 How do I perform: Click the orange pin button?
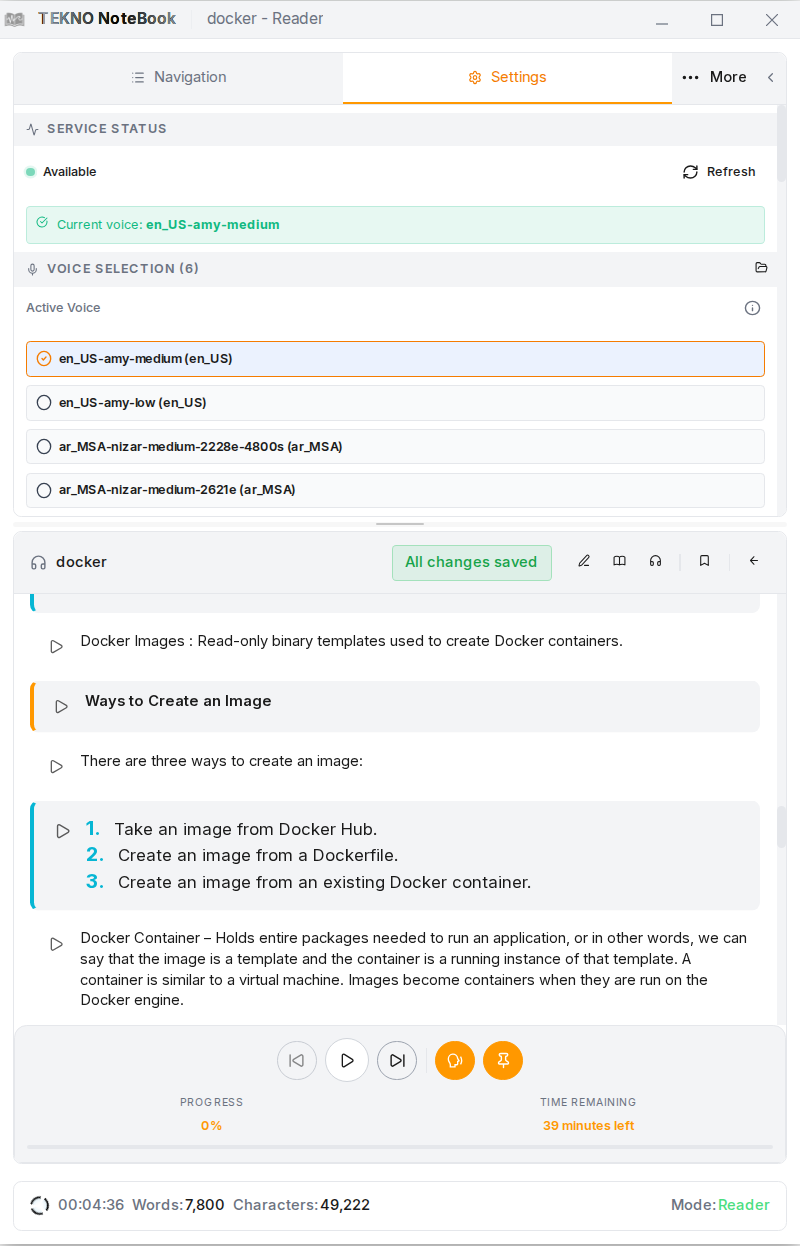coord(503,1060)
